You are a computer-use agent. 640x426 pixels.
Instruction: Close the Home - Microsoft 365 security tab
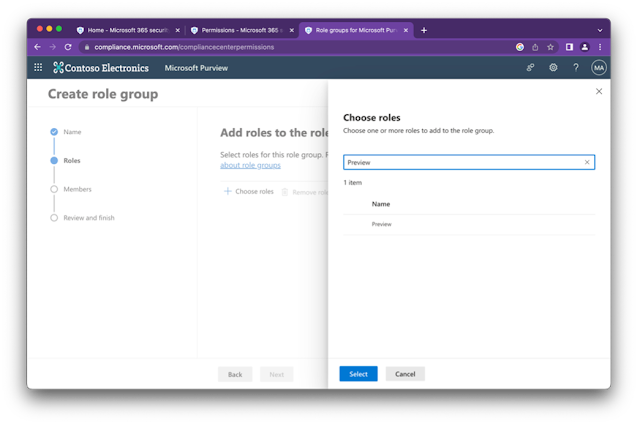[178, 30]
